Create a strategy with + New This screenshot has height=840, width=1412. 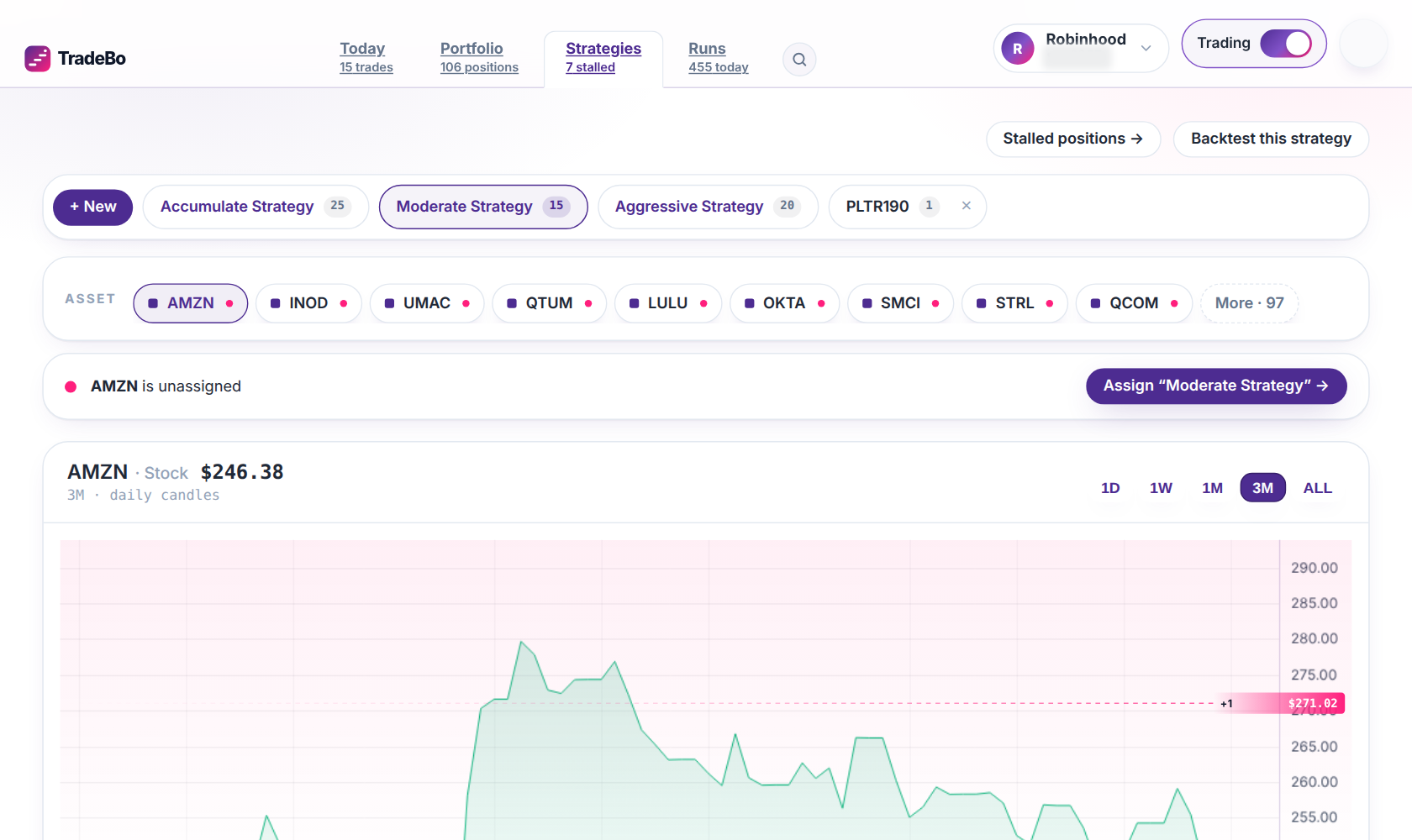tap(92, 207)
